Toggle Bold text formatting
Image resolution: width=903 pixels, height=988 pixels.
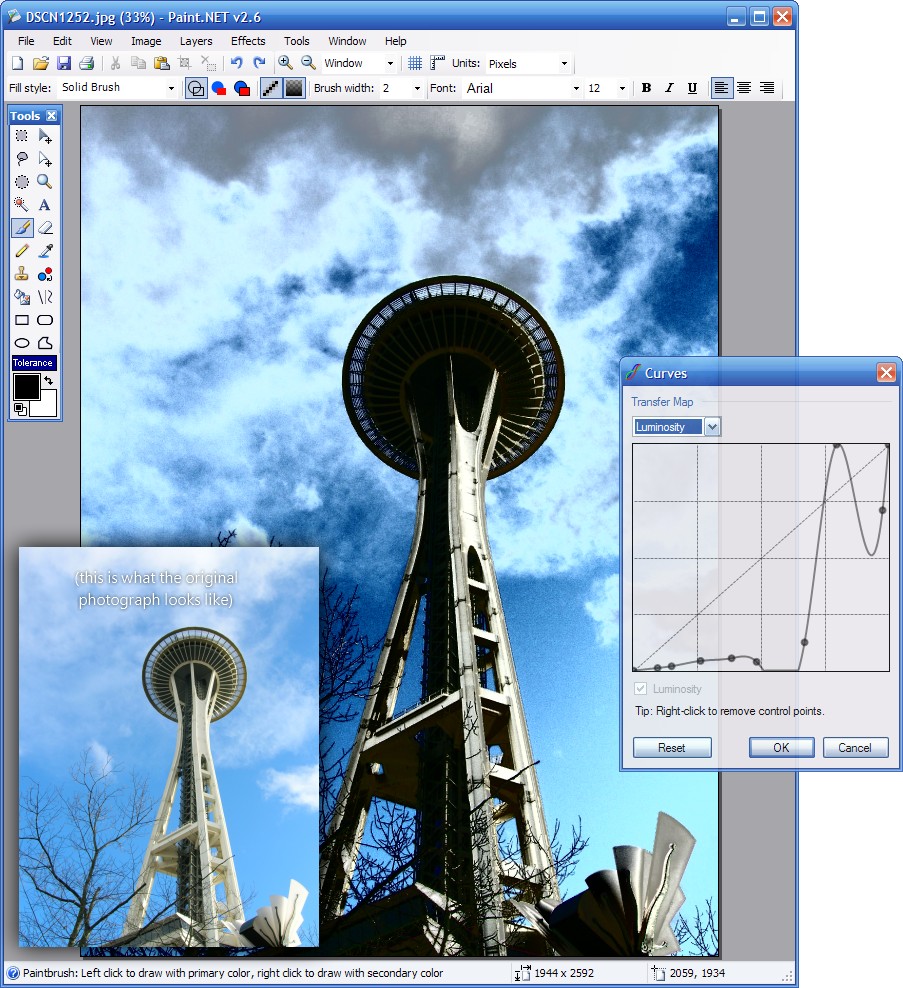[646, 88]
